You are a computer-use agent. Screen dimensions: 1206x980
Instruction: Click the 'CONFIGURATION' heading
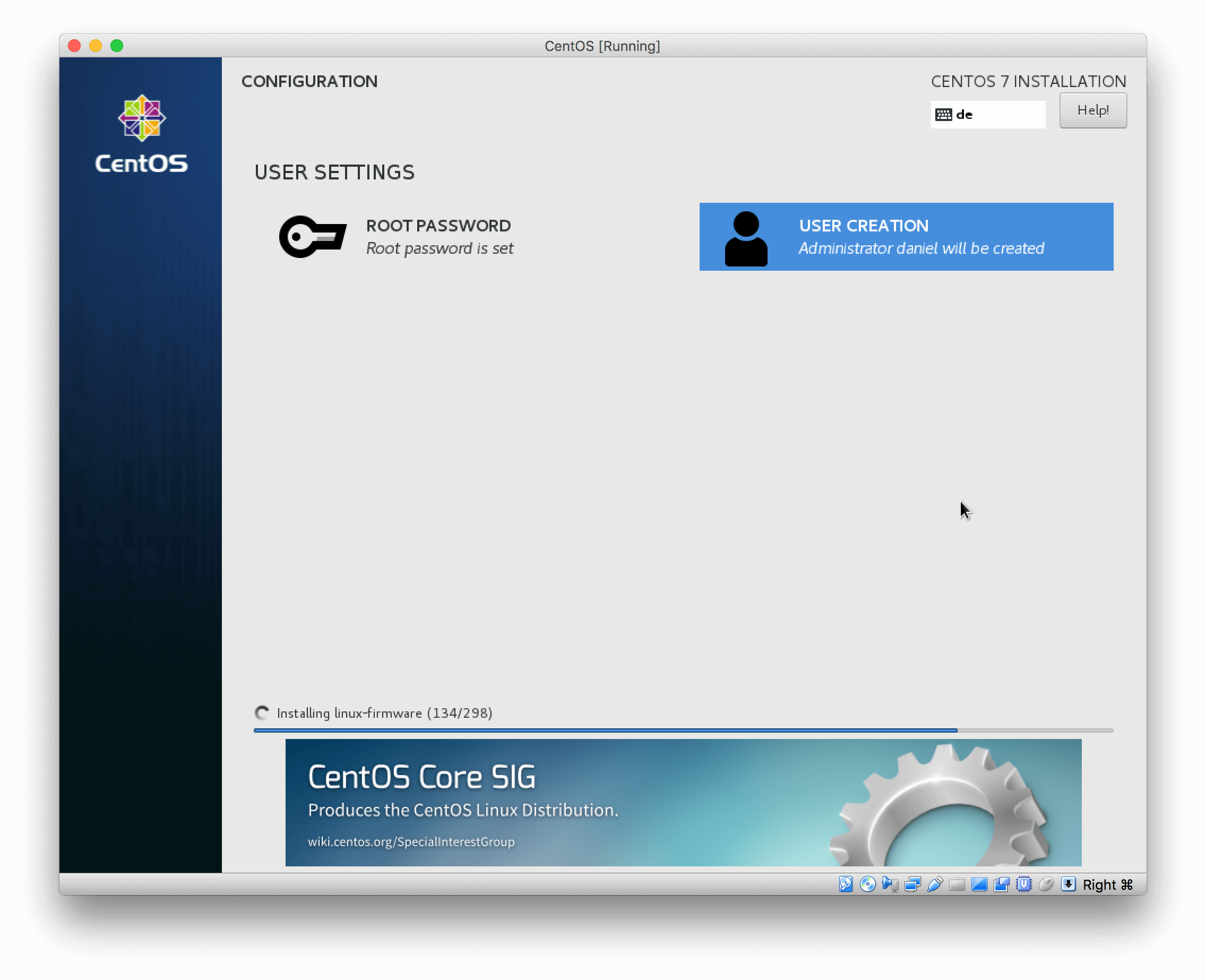point(309,81)
